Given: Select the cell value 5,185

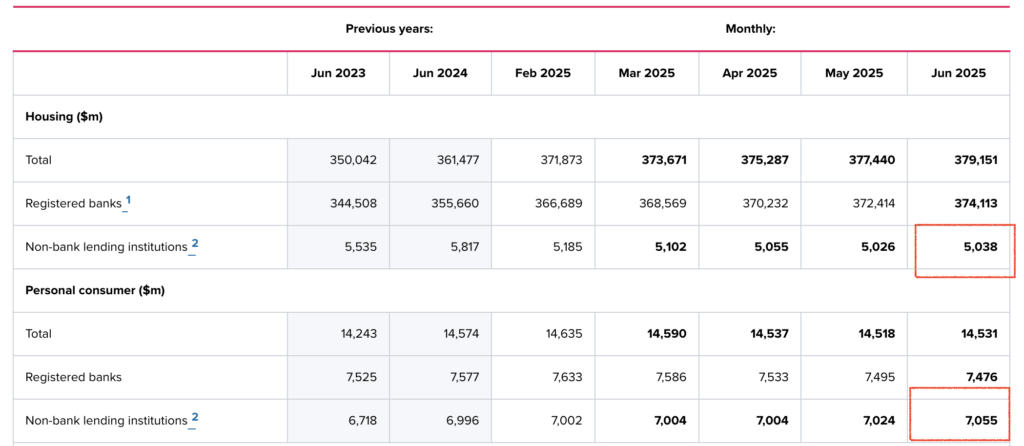Looking at the screenshot, I should pyautogui.click(x=567, y=247).
